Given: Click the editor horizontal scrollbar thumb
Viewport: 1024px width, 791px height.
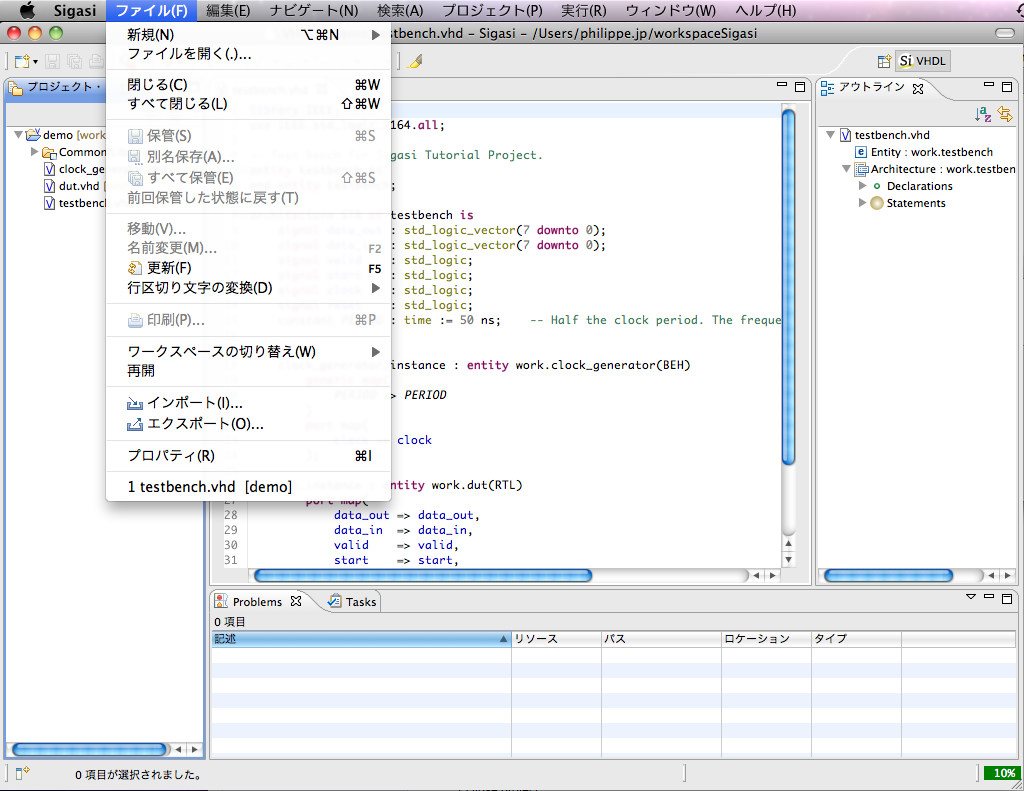Looking at the screenshot, I should [x=423, y=575].
